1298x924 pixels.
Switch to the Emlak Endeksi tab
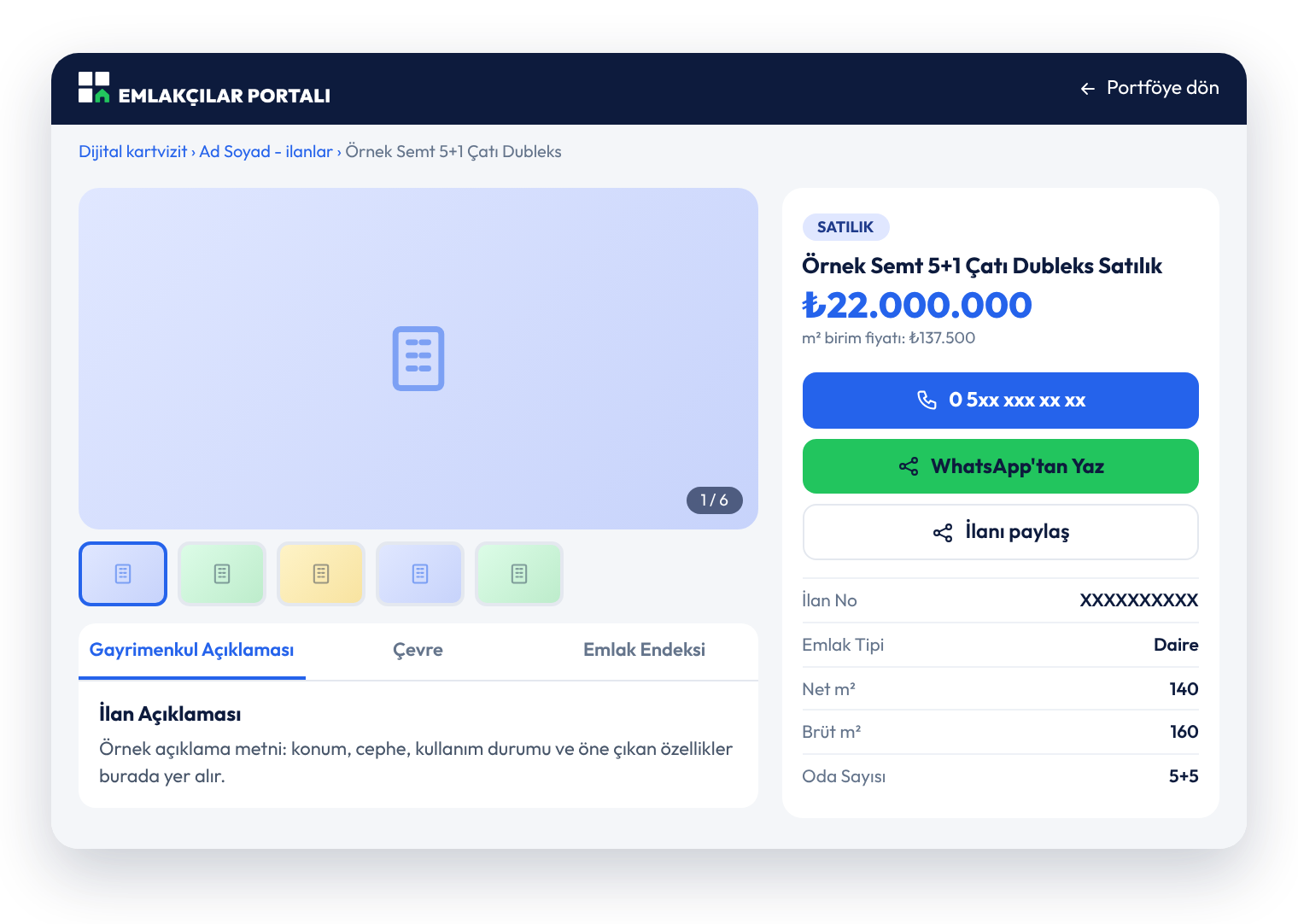tap(645, 651)
